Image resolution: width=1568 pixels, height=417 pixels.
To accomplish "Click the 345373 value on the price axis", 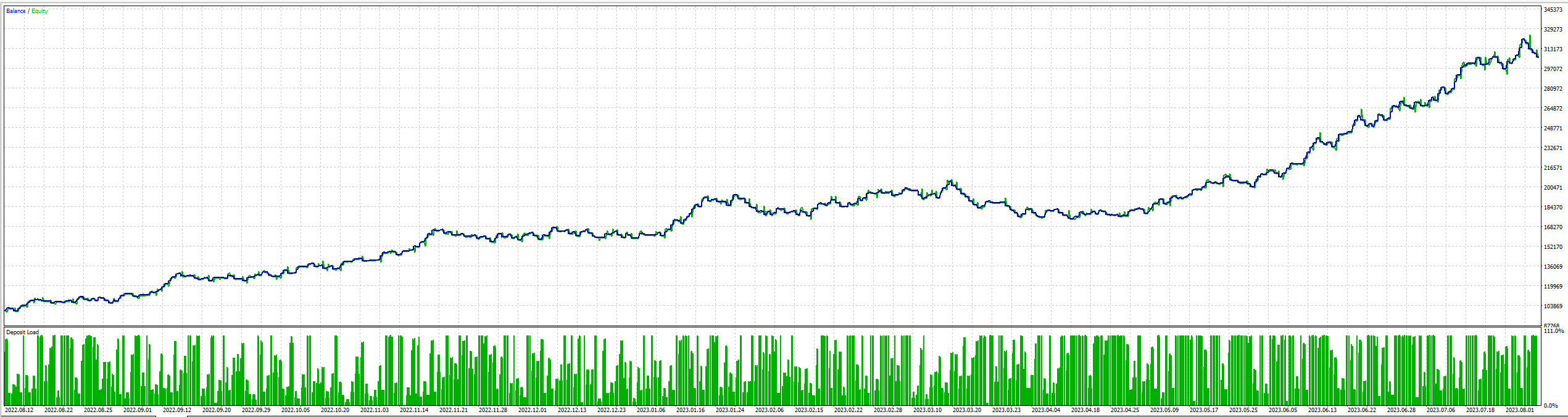I will [x=1553, y=10].
